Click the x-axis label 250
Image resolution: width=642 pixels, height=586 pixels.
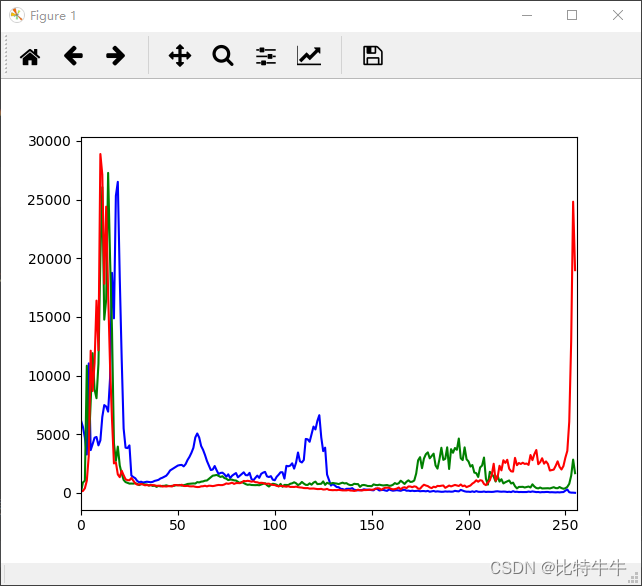coord(565,525)
